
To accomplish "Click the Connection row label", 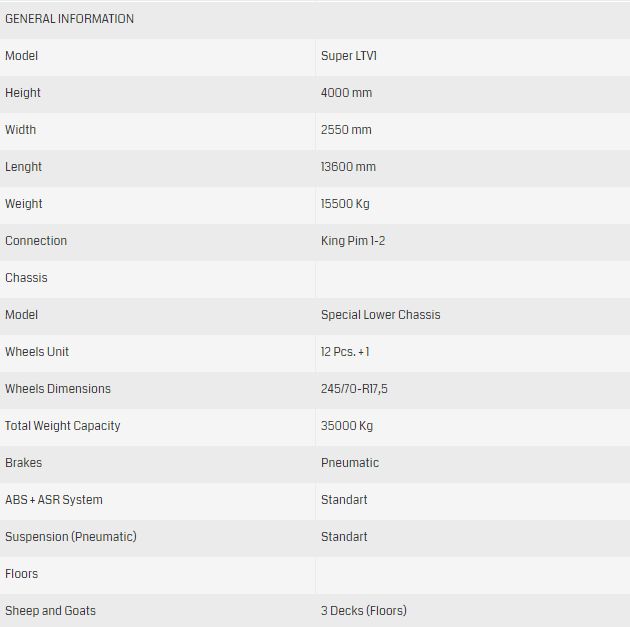I will [x=36, y=241].
